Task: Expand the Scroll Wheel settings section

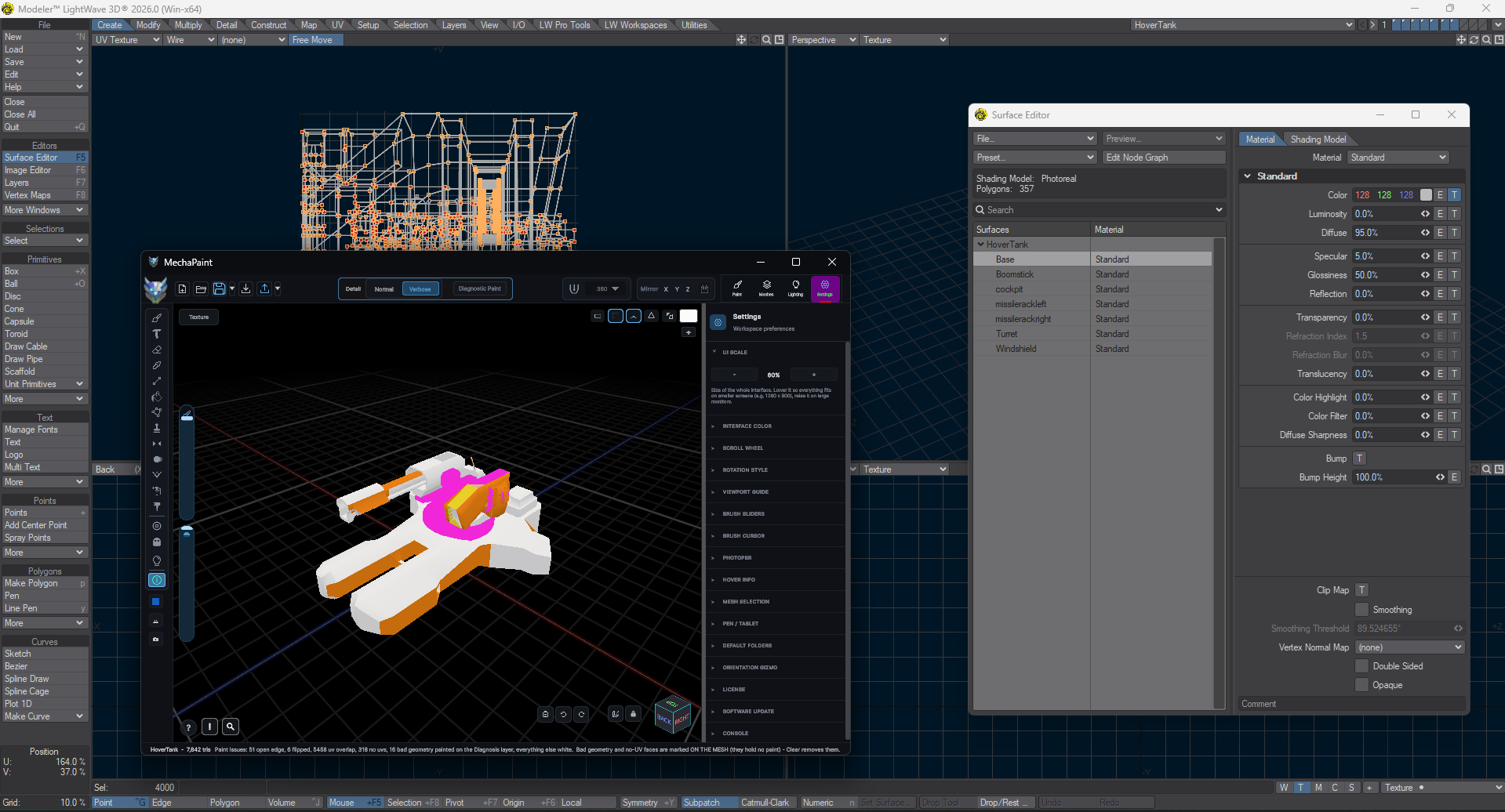Action: click(775, 448)
